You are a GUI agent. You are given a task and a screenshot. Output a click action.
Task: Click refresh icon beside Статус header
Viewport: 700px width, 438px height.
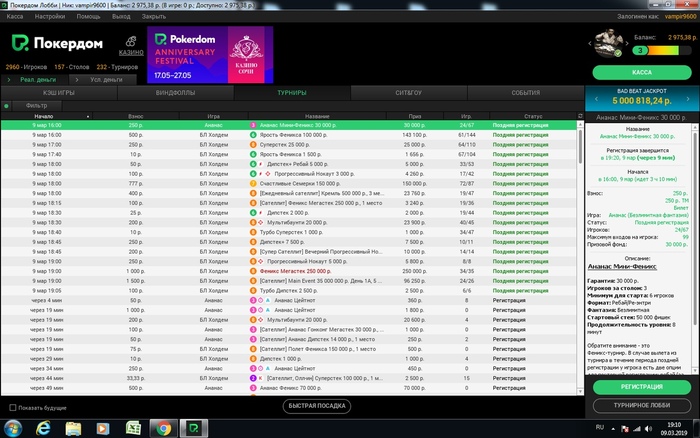580,116
